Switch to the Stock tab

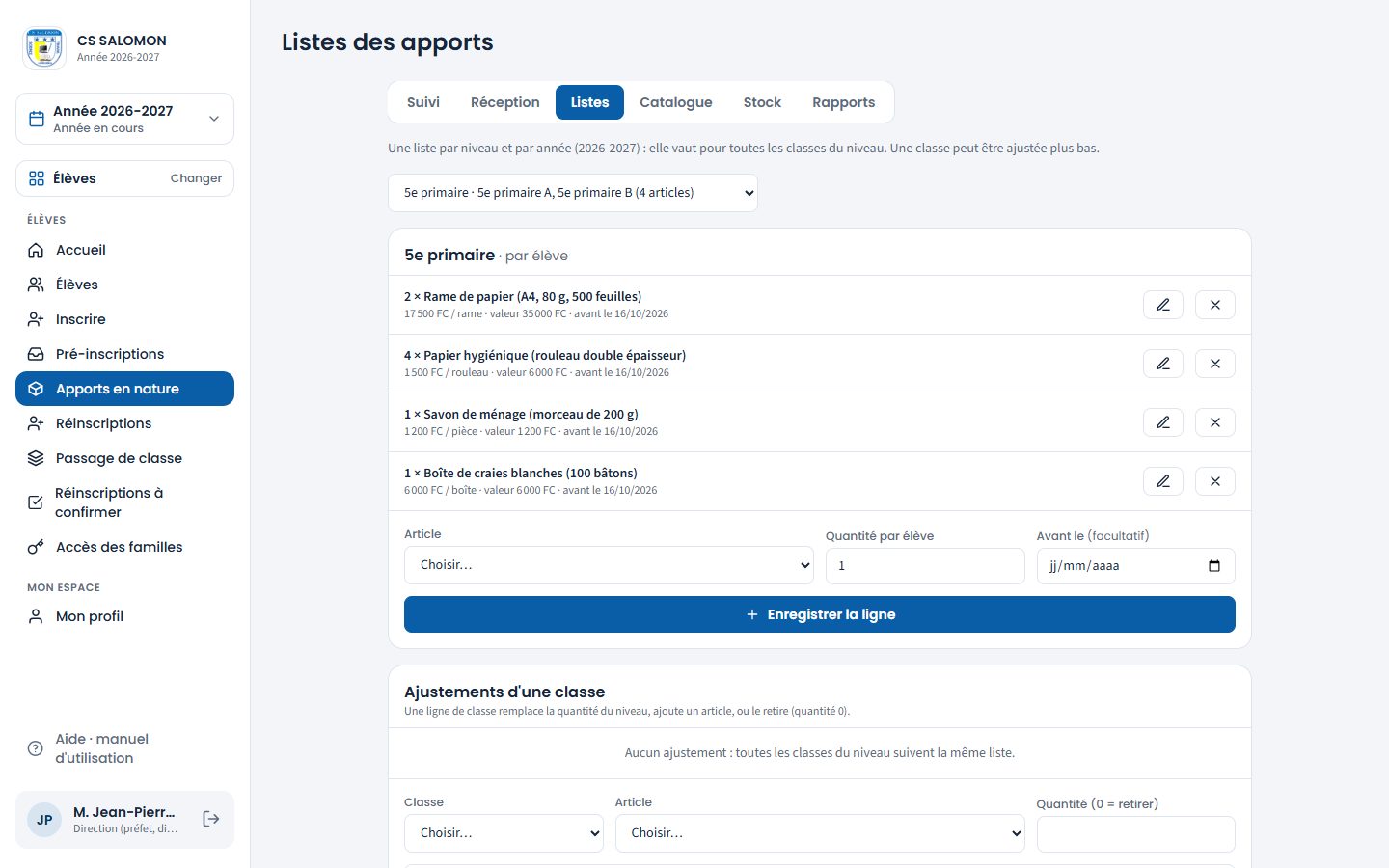point(762,102)
